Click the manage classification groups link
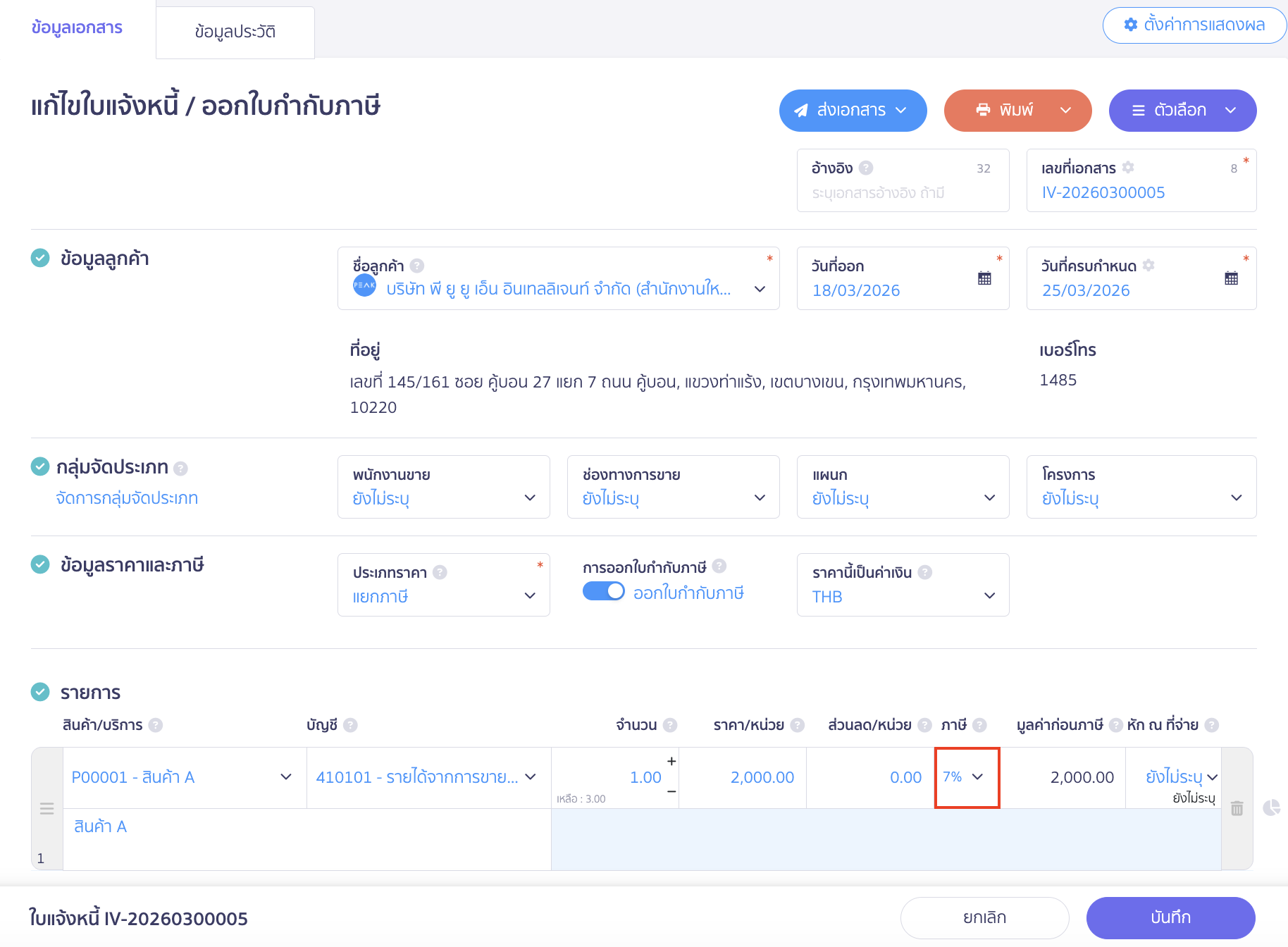Image resolution: width=1288 pixels, height=947 pixels. click(127, 498)
